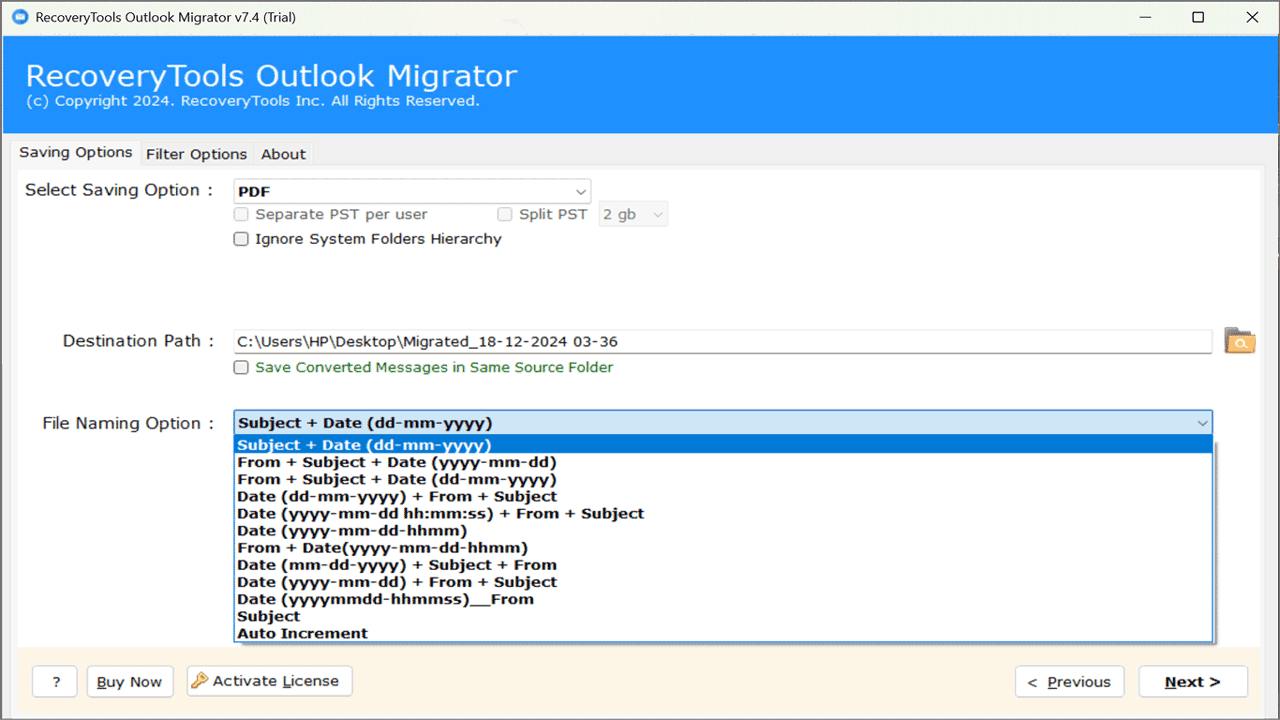Open the Select Saving Option PDF dropdown
This screenshot has height=720, width=1280.
pos(412,191)
